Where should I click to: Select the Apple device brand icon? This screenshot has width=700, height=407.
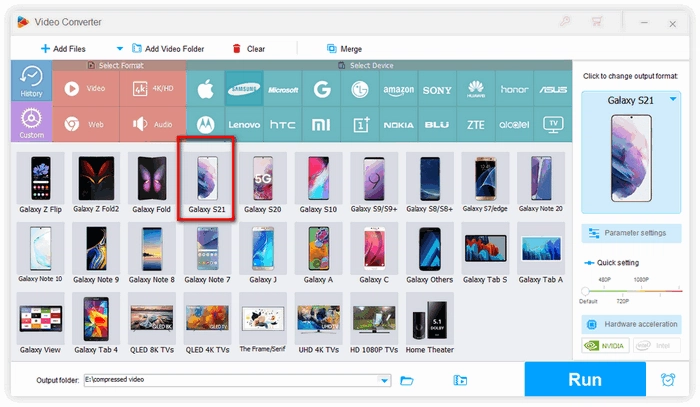coord(205,89)
